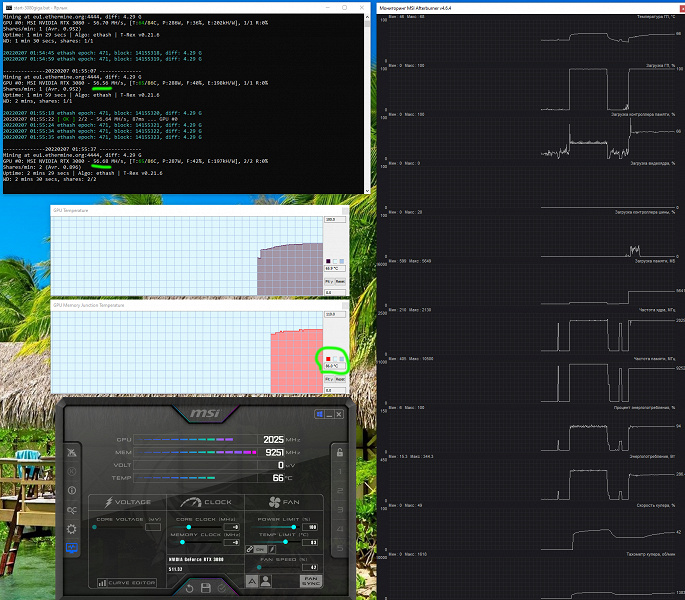Click the dark purple swatch in GPU Temperature window
The height and width of the screenshot is (600, 685).
click(x=328, y=261)
